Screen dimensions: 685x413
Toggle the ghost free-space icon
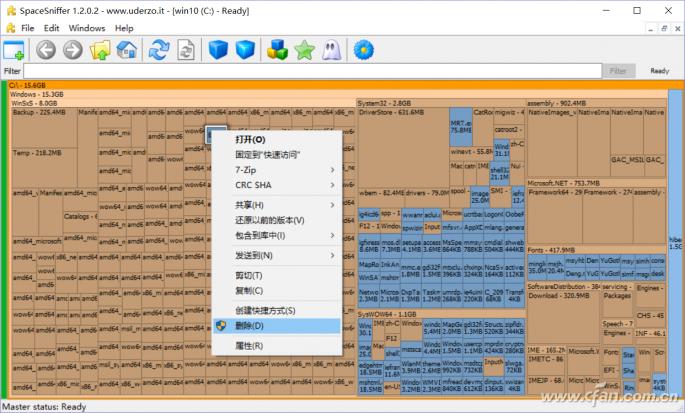tap(331, 50)
